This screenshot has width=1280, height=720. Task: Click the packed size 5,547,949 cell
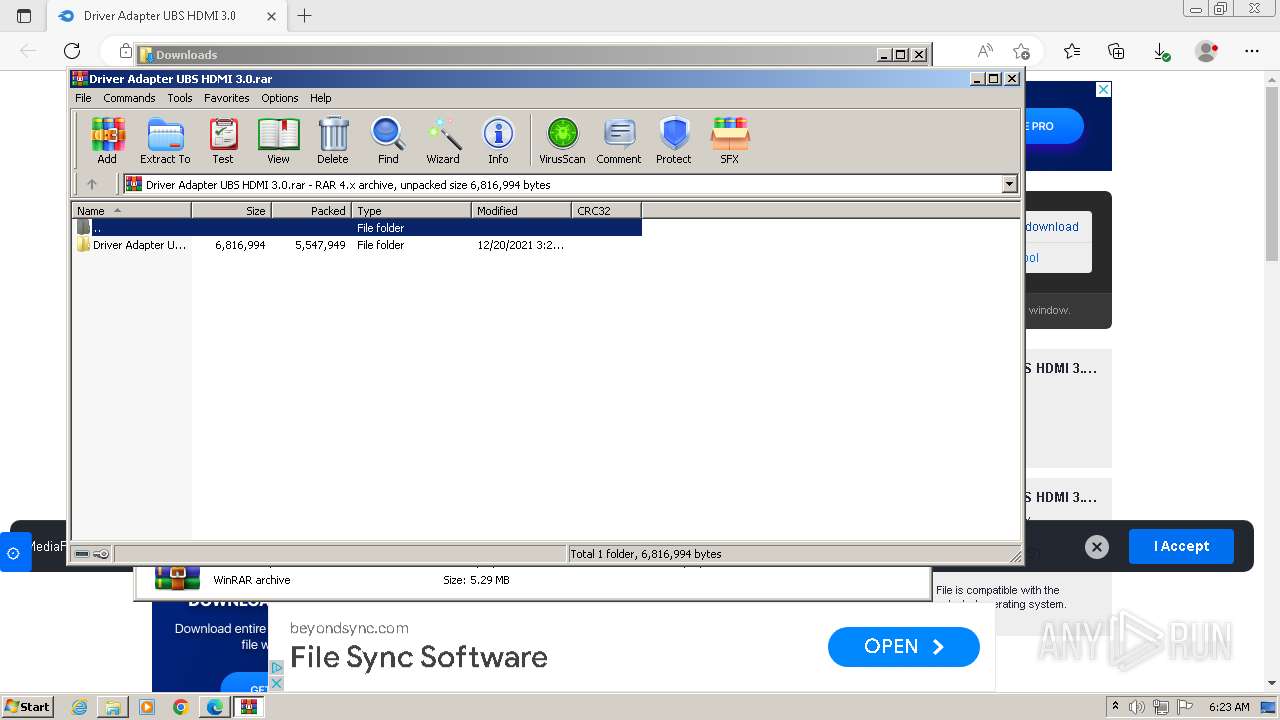tap(320, 245)
